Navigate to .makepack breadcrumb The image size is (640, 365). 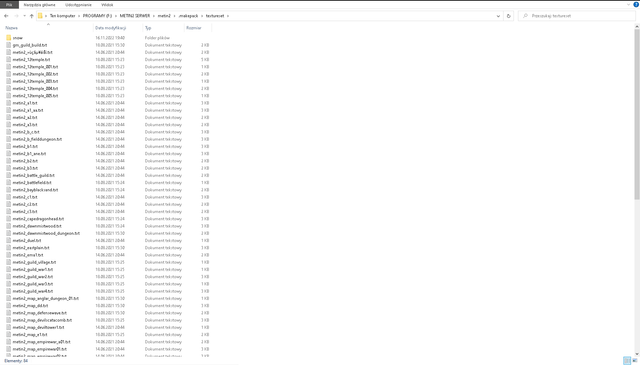point(188,16)
